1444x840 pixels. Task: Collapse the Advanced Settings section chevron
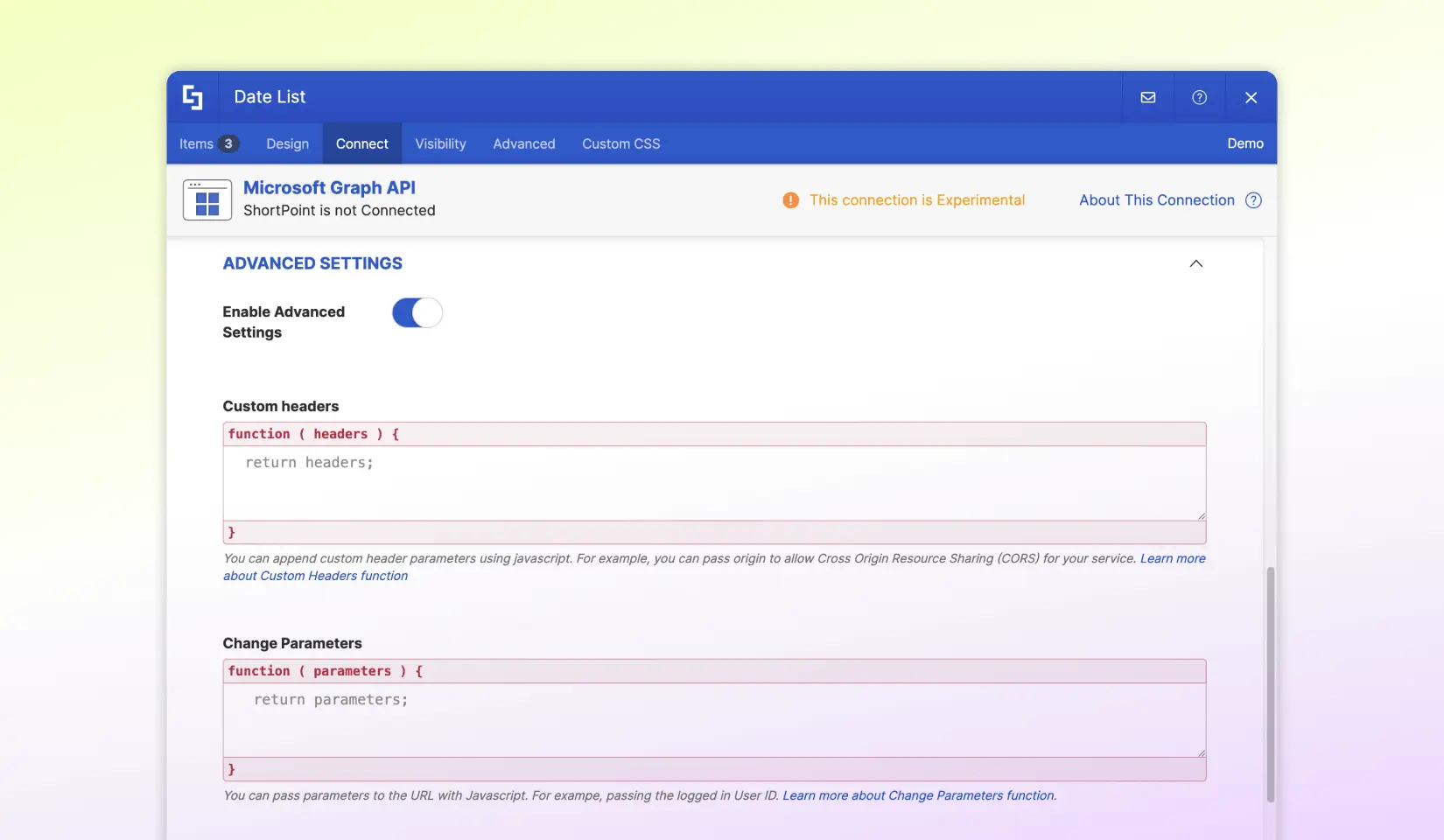pyautogui.click(x=1196, y=263)
